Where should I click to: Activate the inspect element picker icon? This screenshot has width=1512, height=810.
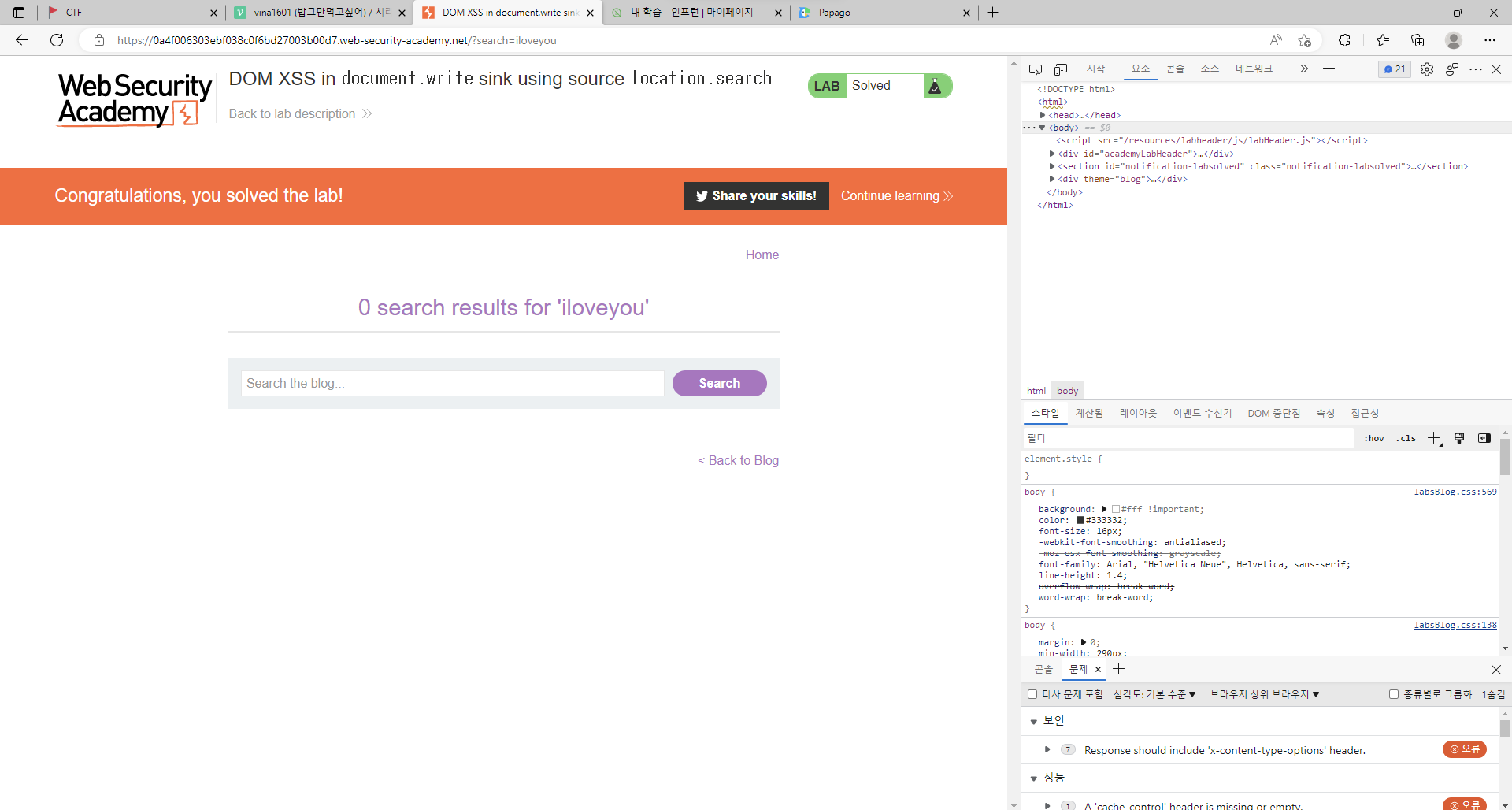1036,69
